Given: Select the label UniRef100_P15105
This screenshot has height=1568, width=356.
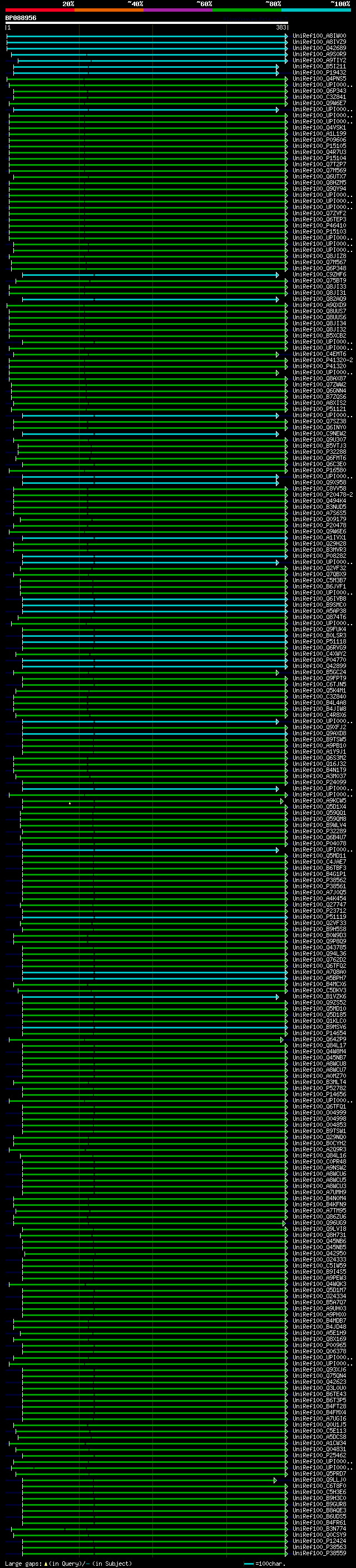Looking at the screenshot, I should [x=319, y=146].
